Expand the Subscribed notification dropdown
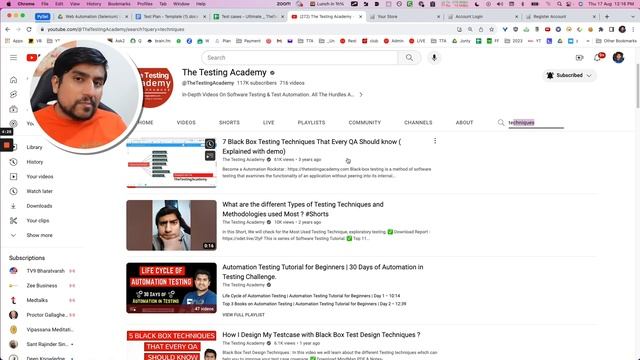Image resolution: width=640 pixels, height=360 pixels. (x=569, y=76)
